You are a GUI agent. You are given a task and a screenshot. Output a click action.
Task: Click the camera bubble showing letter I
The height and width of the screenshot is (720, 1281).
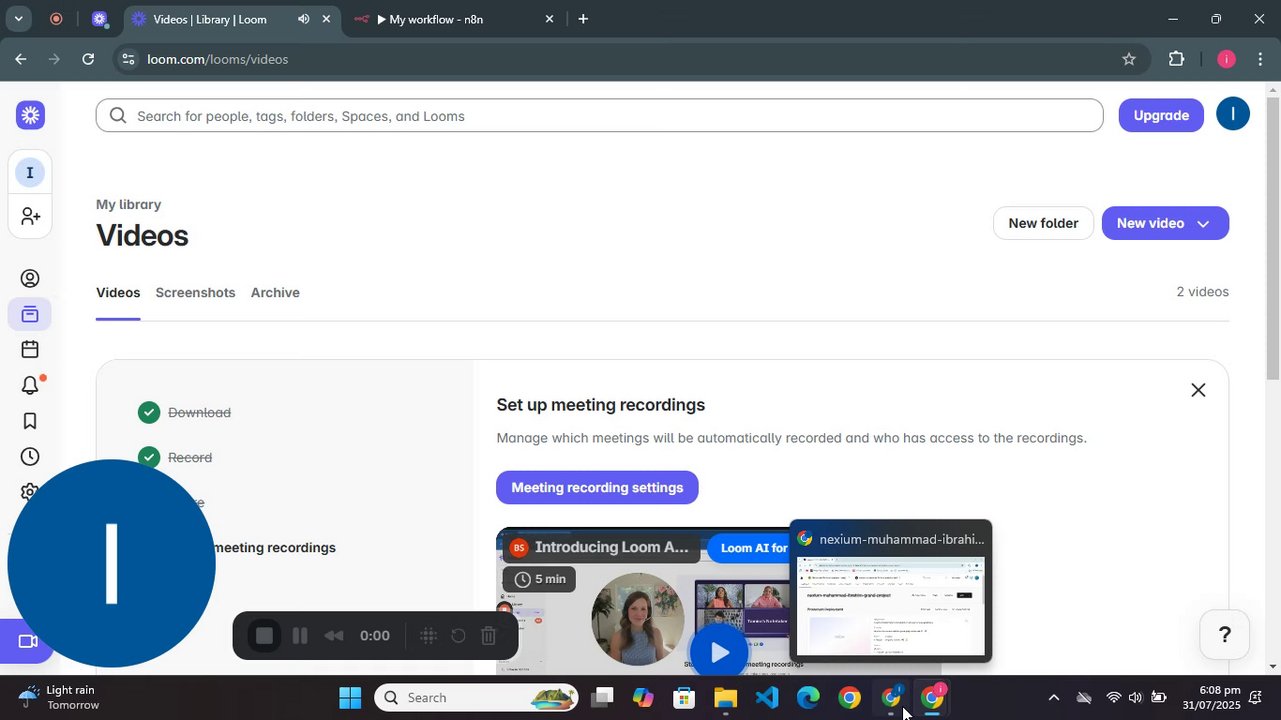111,563
